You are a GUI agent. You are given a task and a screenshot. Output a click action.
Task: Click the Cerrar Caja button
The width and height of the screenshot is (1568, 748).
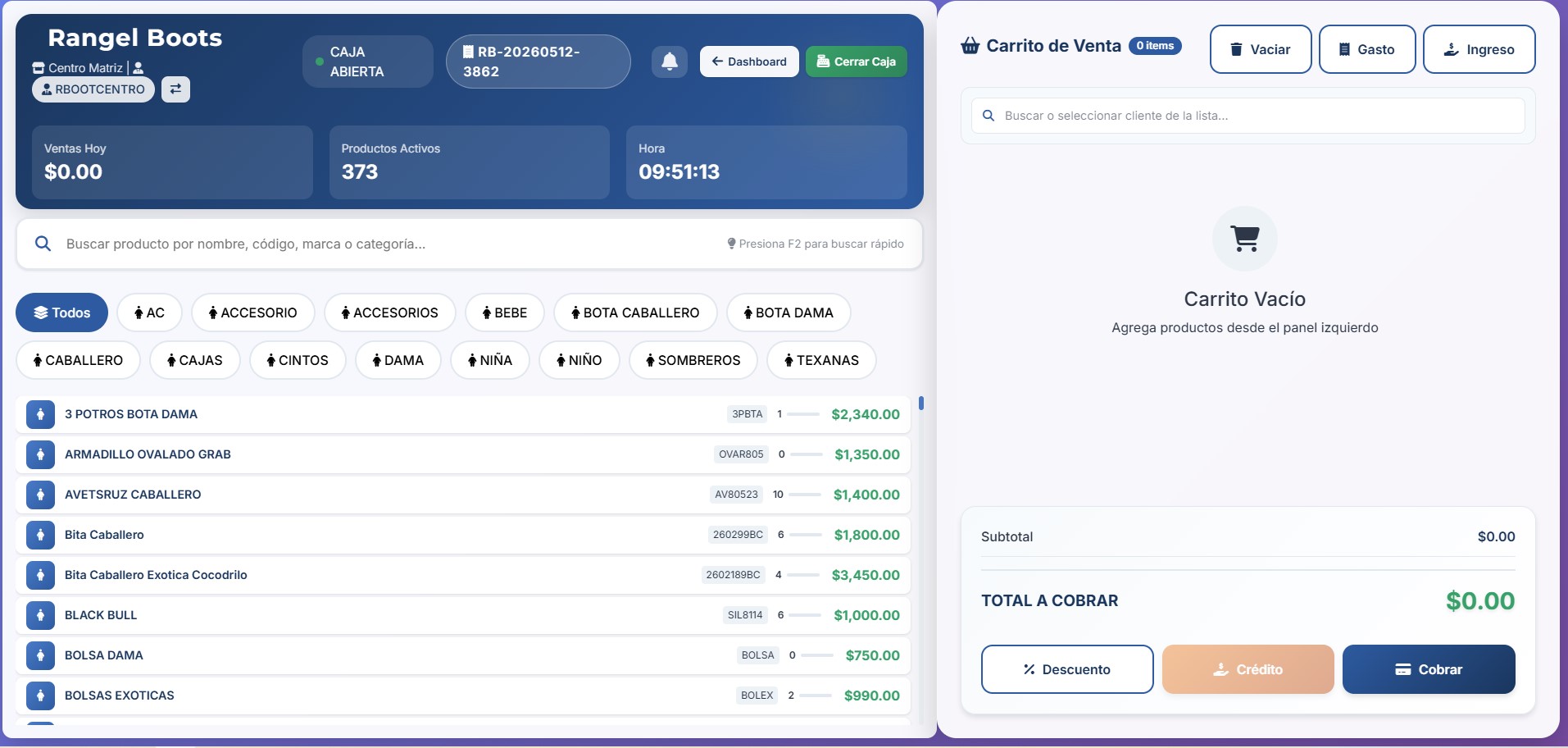[857, 62]
